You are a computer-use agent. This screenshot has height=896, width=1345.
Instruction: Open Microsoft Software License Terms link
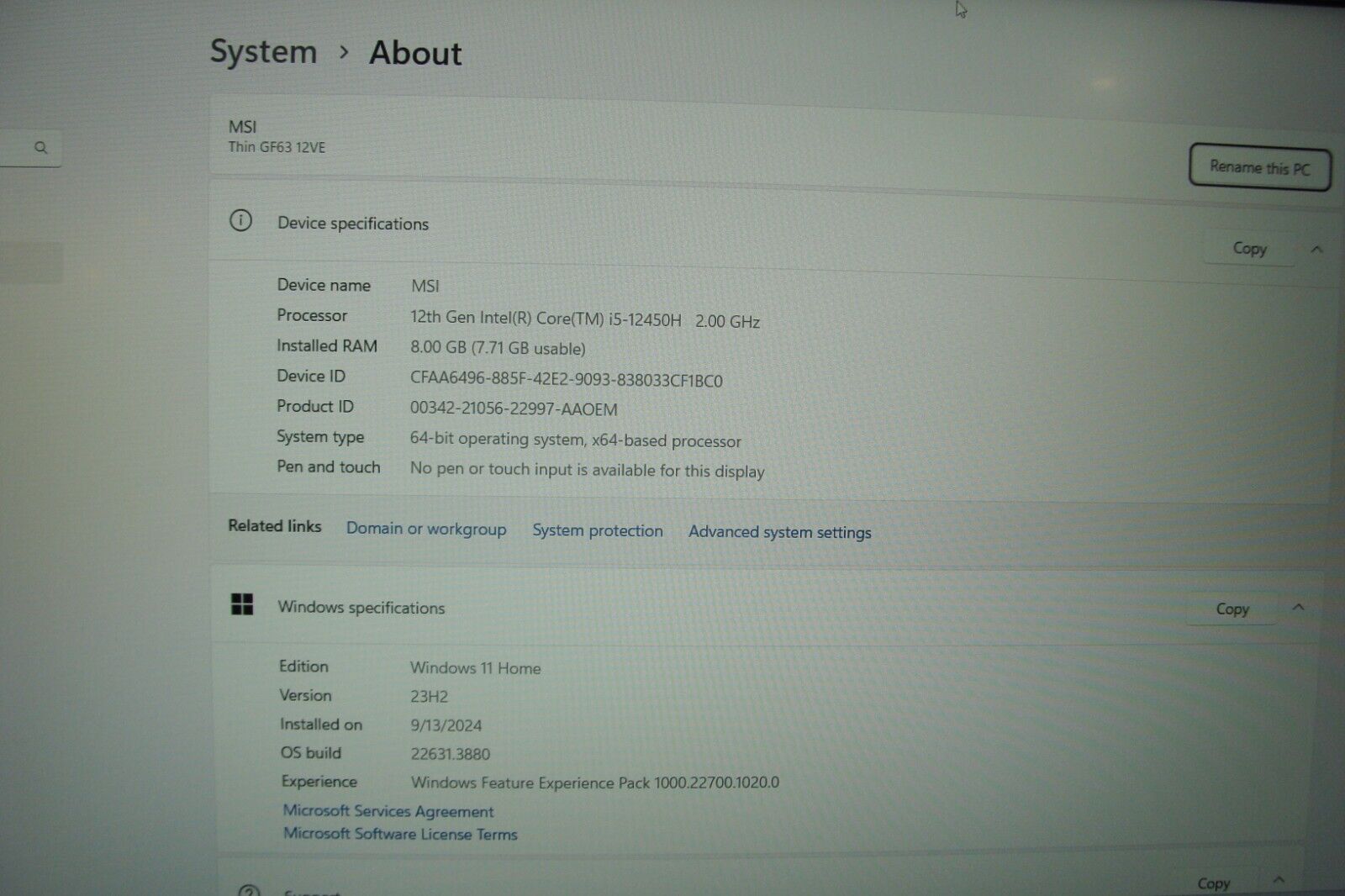(400, 834)
